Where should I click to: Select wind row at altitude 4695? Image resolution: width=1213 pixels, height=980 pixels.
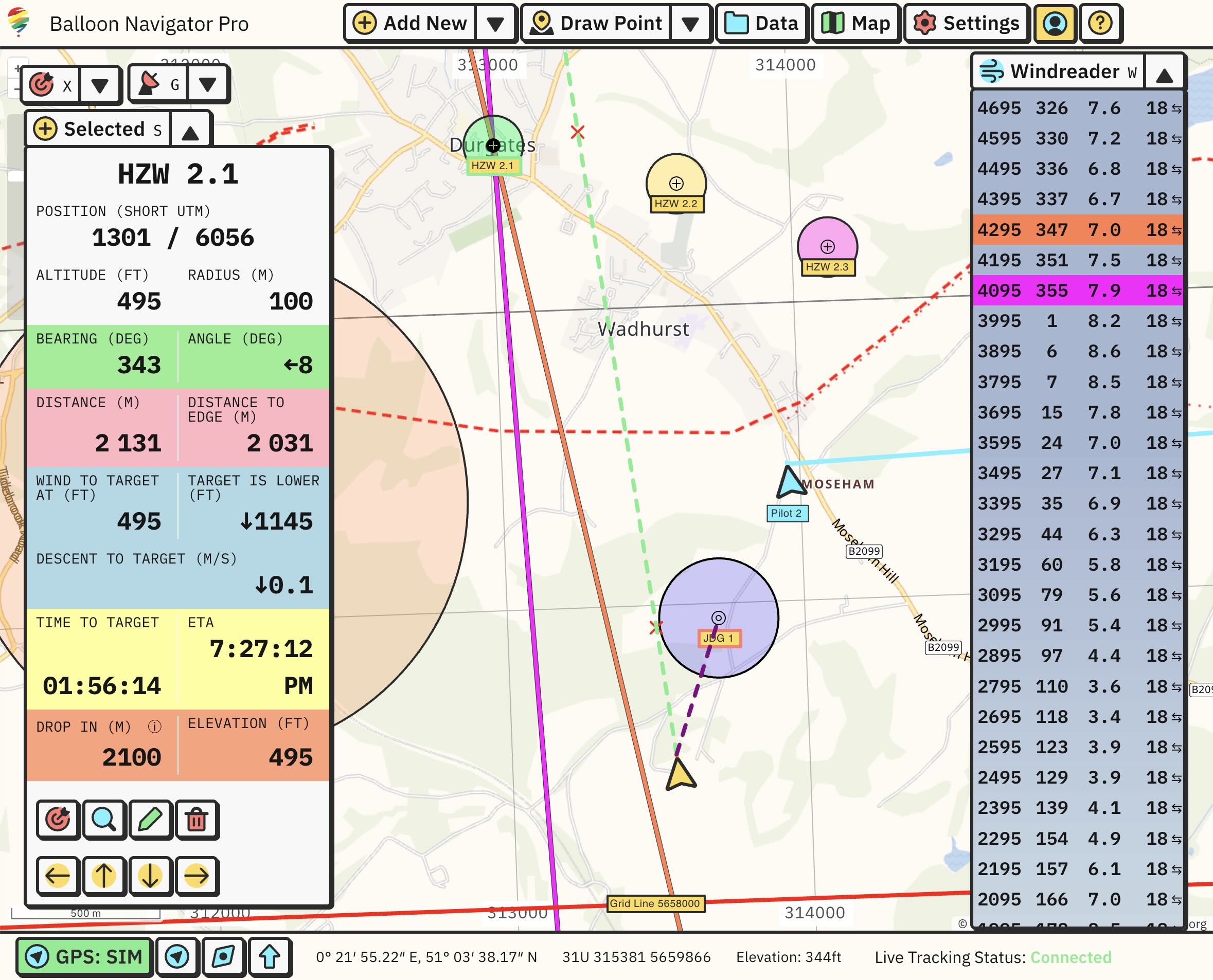click(x=1078, y=108)
